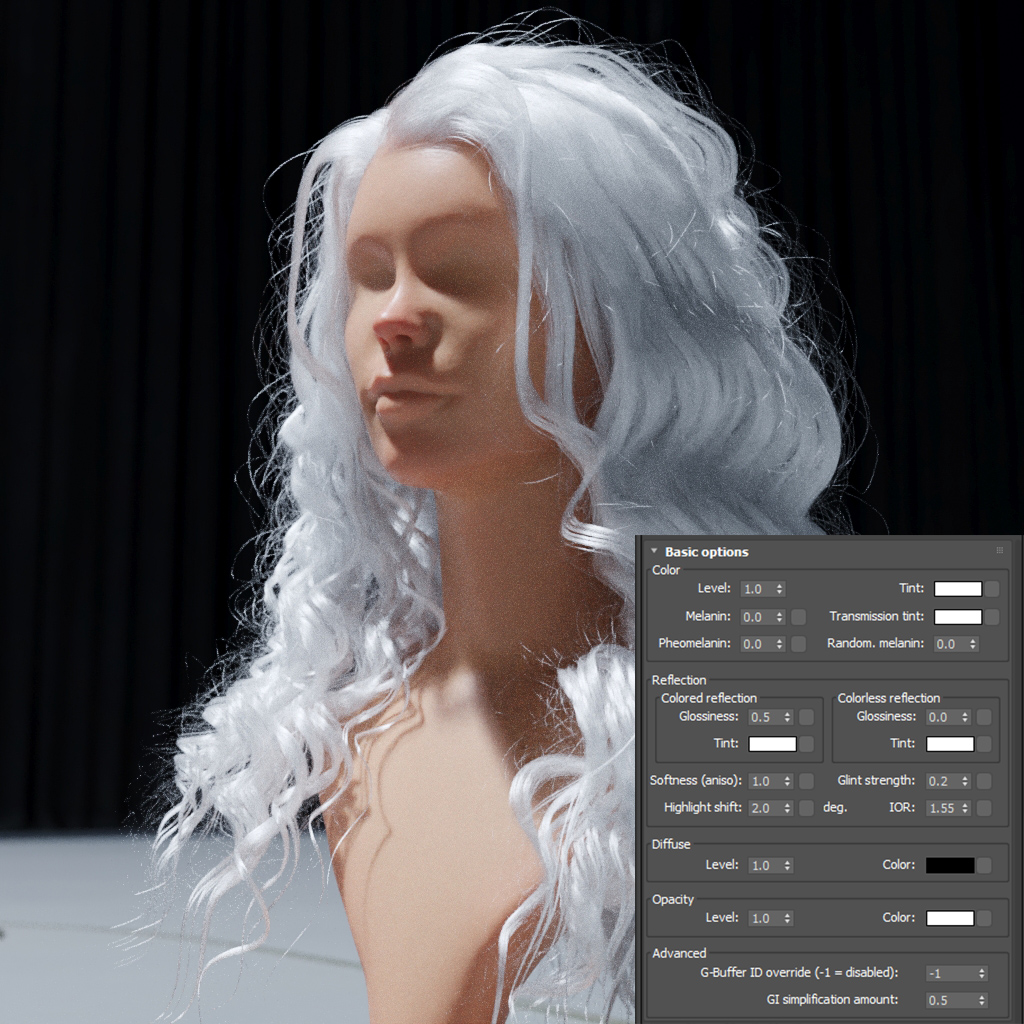This screenshot has height=1024, width=1024.
Task: Click the map slot button beside Pheomelanin
Action: coord(798,644)
